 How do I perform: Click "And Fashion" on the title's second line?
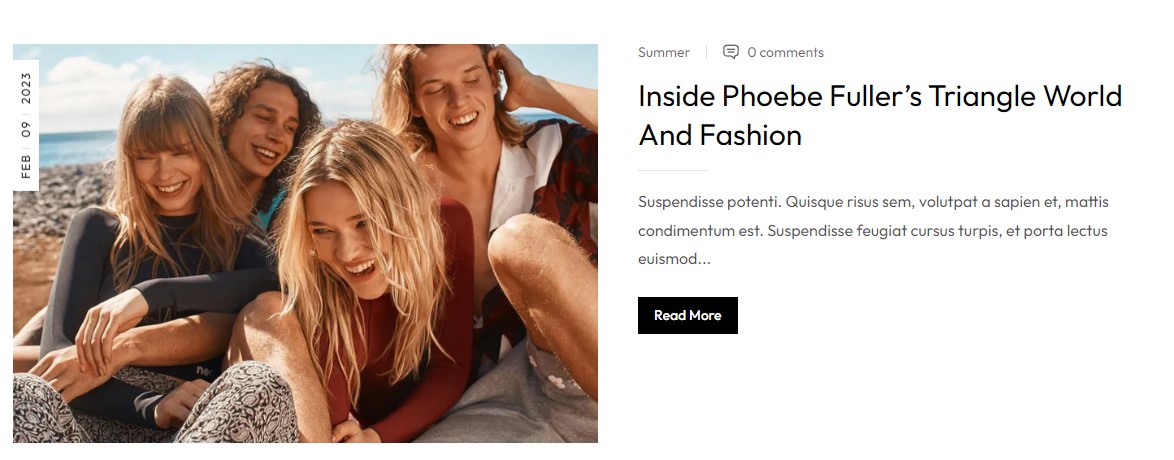(x=720, y=136)
